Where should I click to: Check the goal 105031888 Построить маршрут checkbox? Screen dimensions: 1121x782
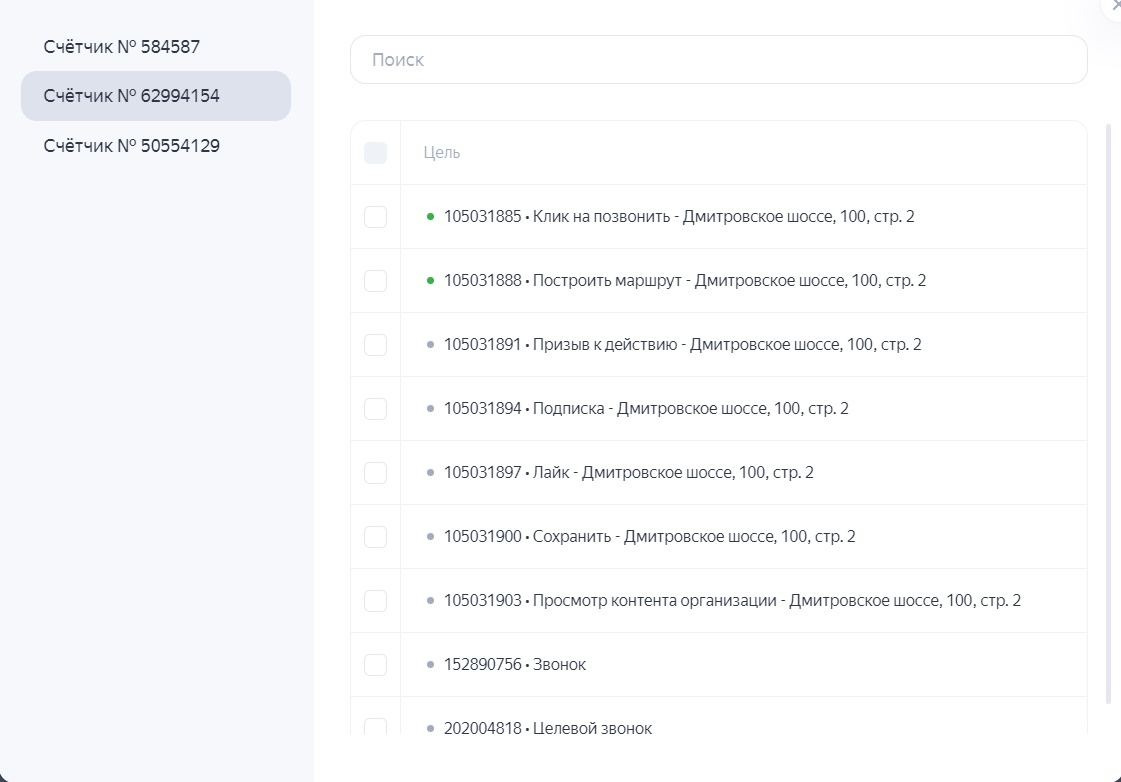tap(375, 281)
